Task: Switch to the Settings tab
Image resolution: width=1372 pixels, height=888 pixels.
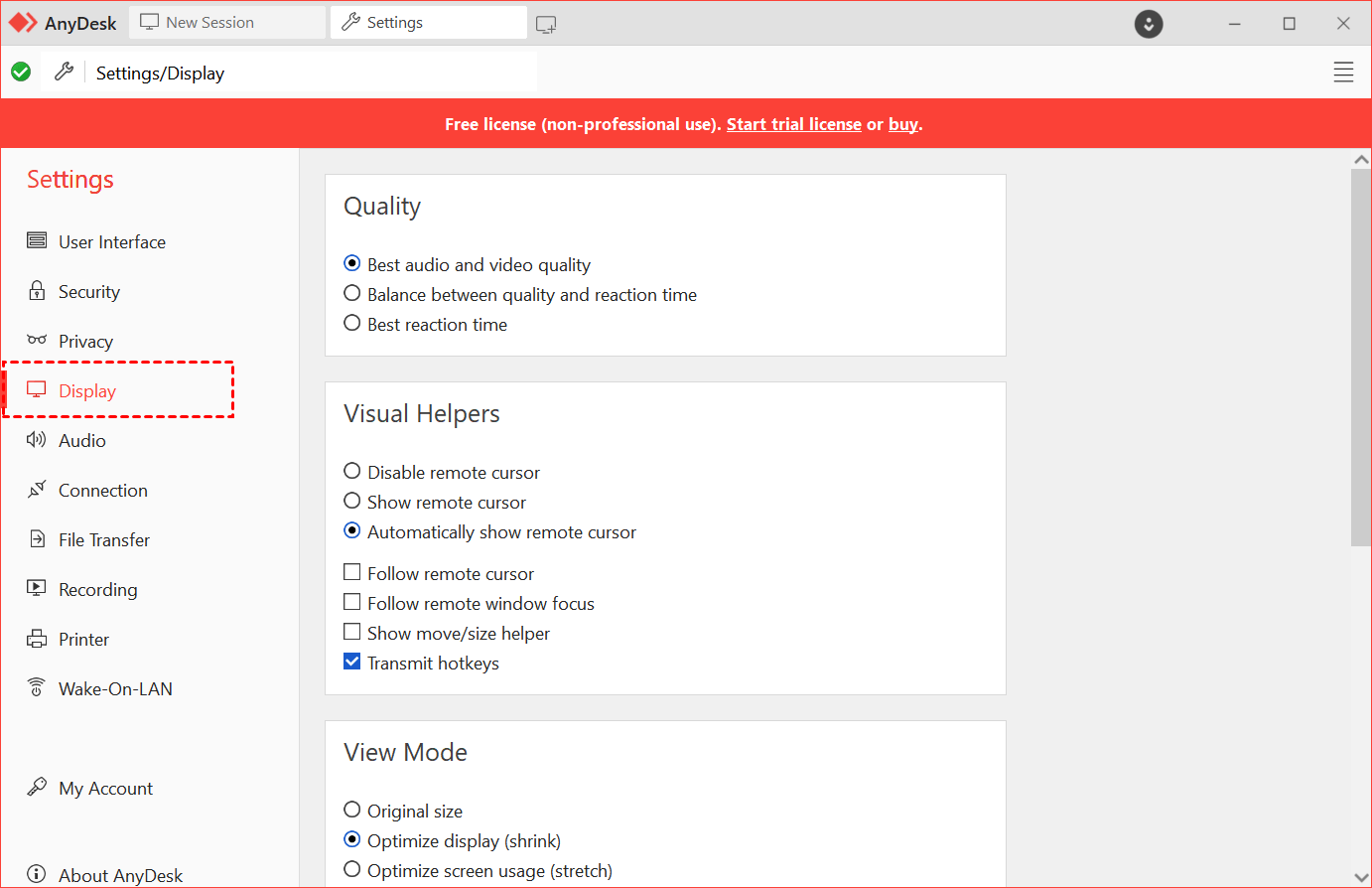Action: (x=429, y=22)
